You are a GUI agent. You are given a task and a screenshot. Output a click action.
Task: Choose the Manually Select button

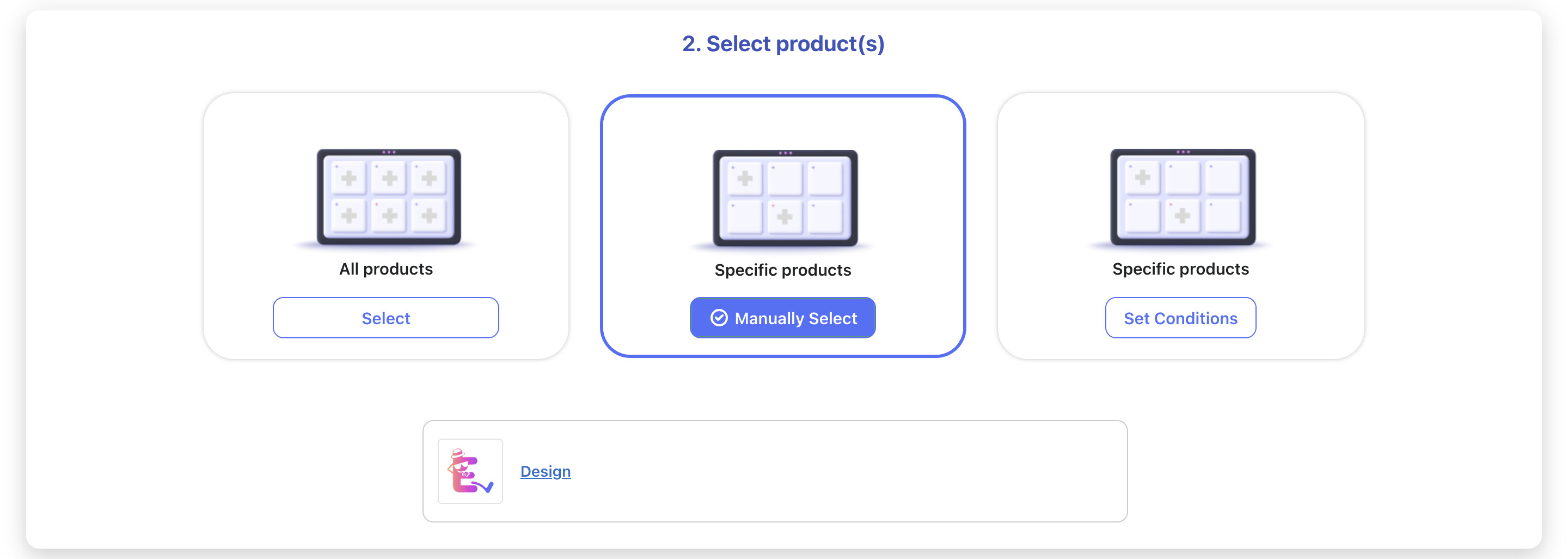click(783, 318)
